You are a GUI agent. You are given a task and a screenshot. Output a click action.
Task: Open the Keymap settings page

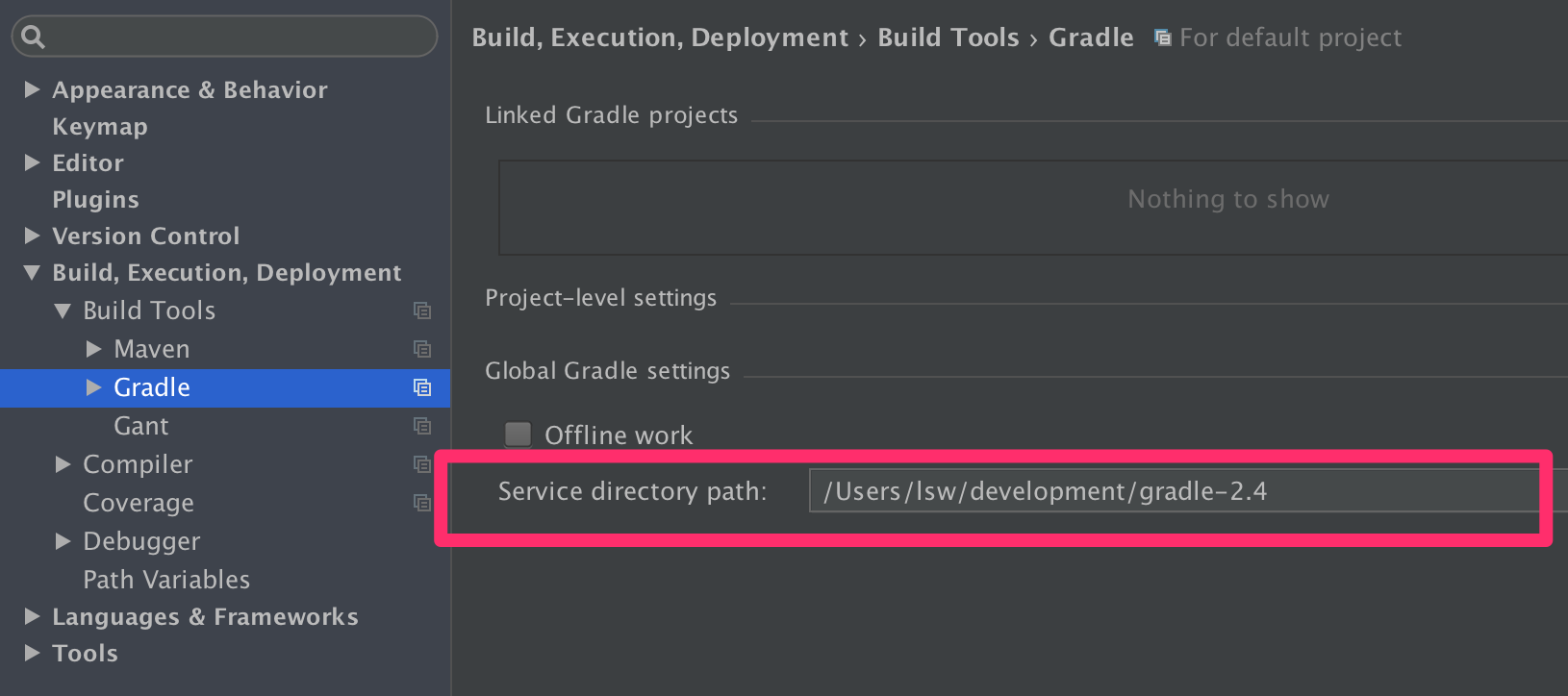[x=100, y=127]
